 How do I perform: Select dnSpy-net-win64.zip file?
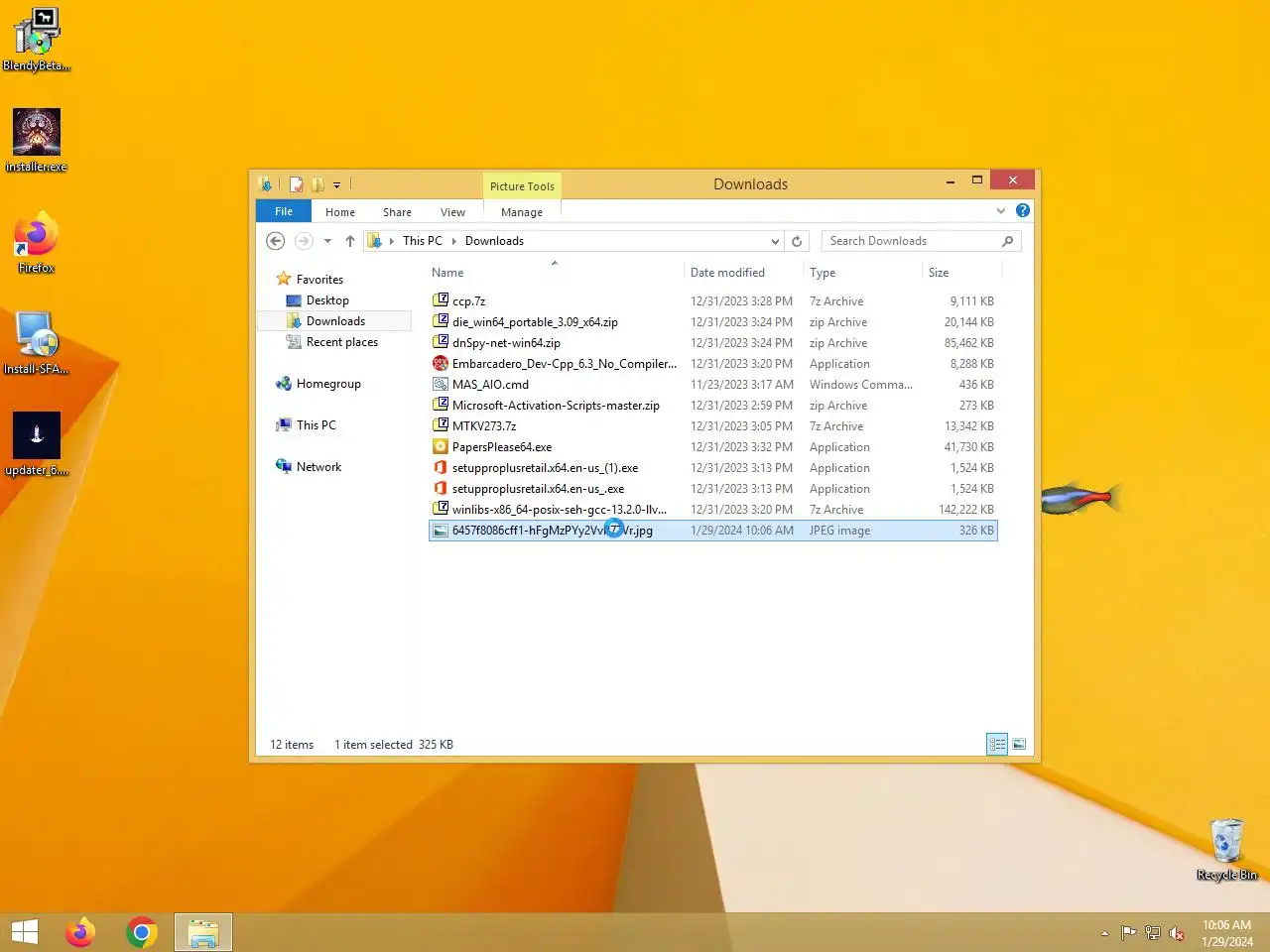(712, 342)
